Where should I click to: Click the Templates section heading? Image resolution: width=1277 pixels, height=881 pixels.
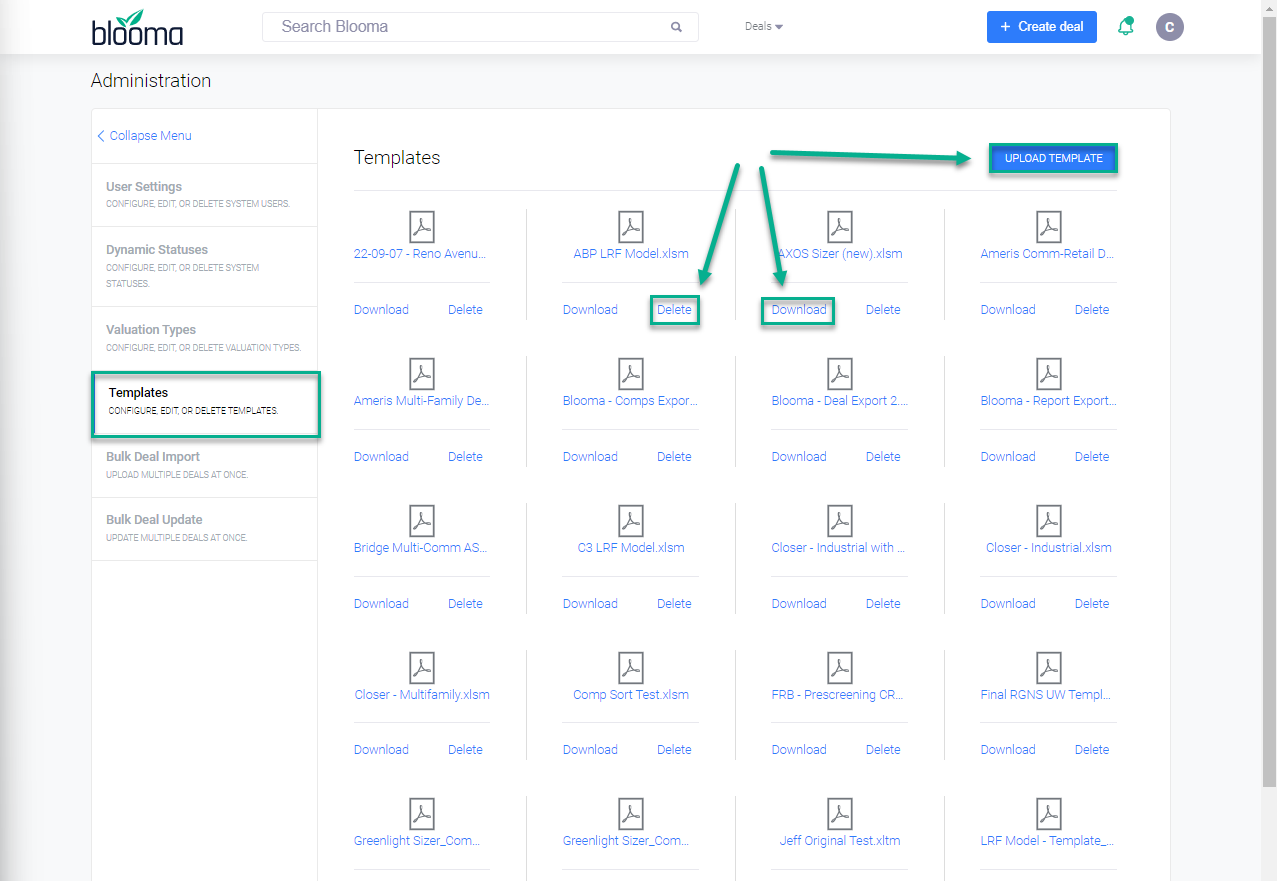pos(397,158)
